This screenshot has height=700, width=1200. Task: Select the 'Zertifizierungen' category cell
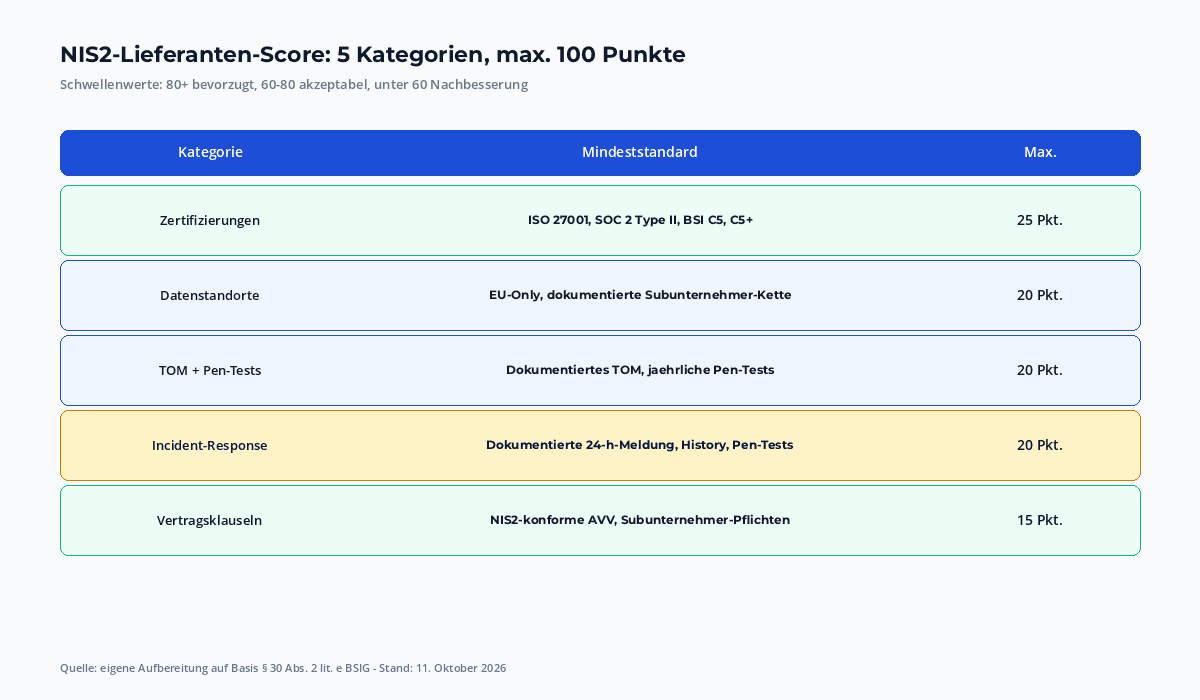pos(210,220)
